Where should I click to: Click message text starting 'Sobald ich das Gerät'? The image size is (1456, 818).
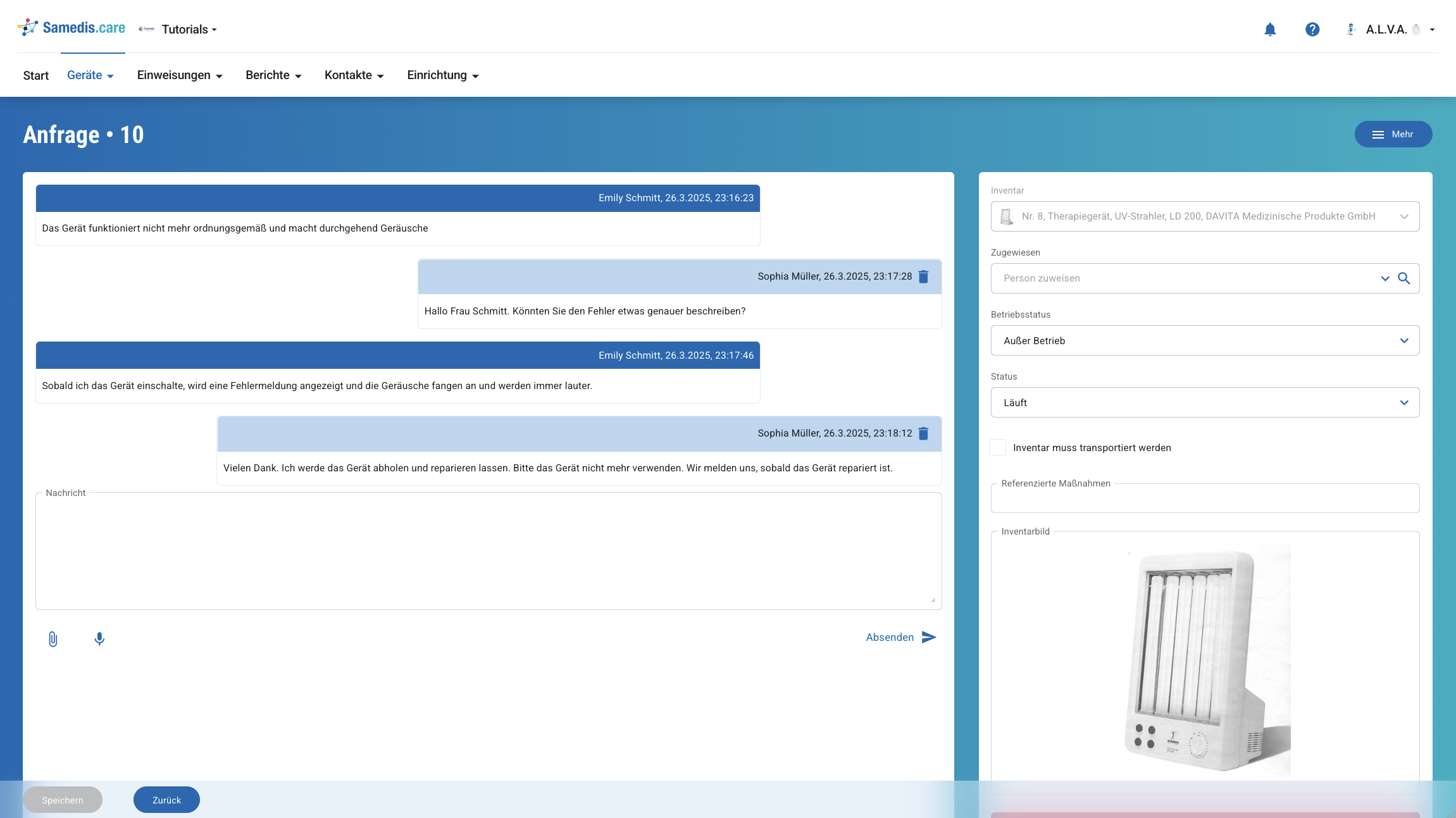pyautogui.click(x=317, y=386)
